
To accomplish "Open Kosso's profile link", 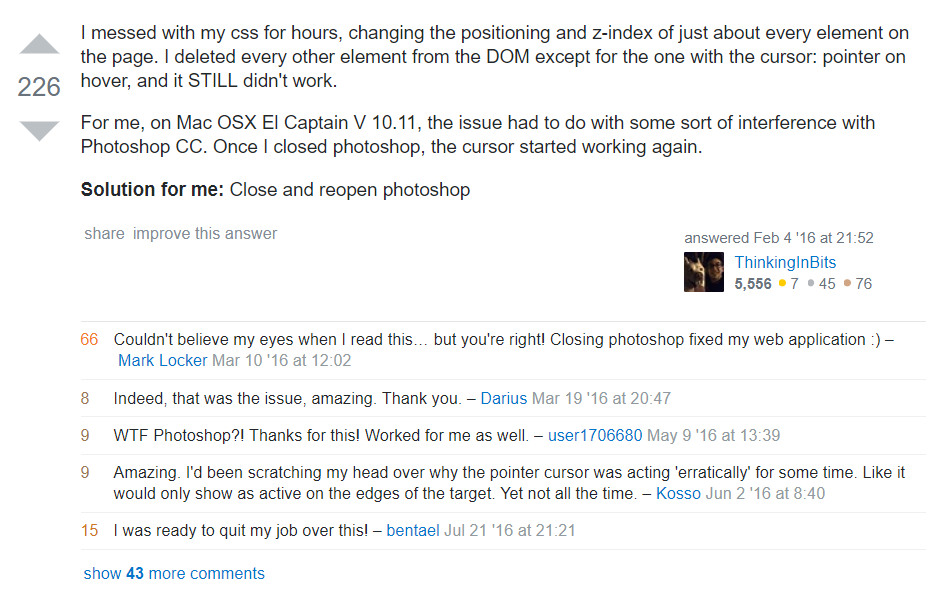I will click(678, 493).
